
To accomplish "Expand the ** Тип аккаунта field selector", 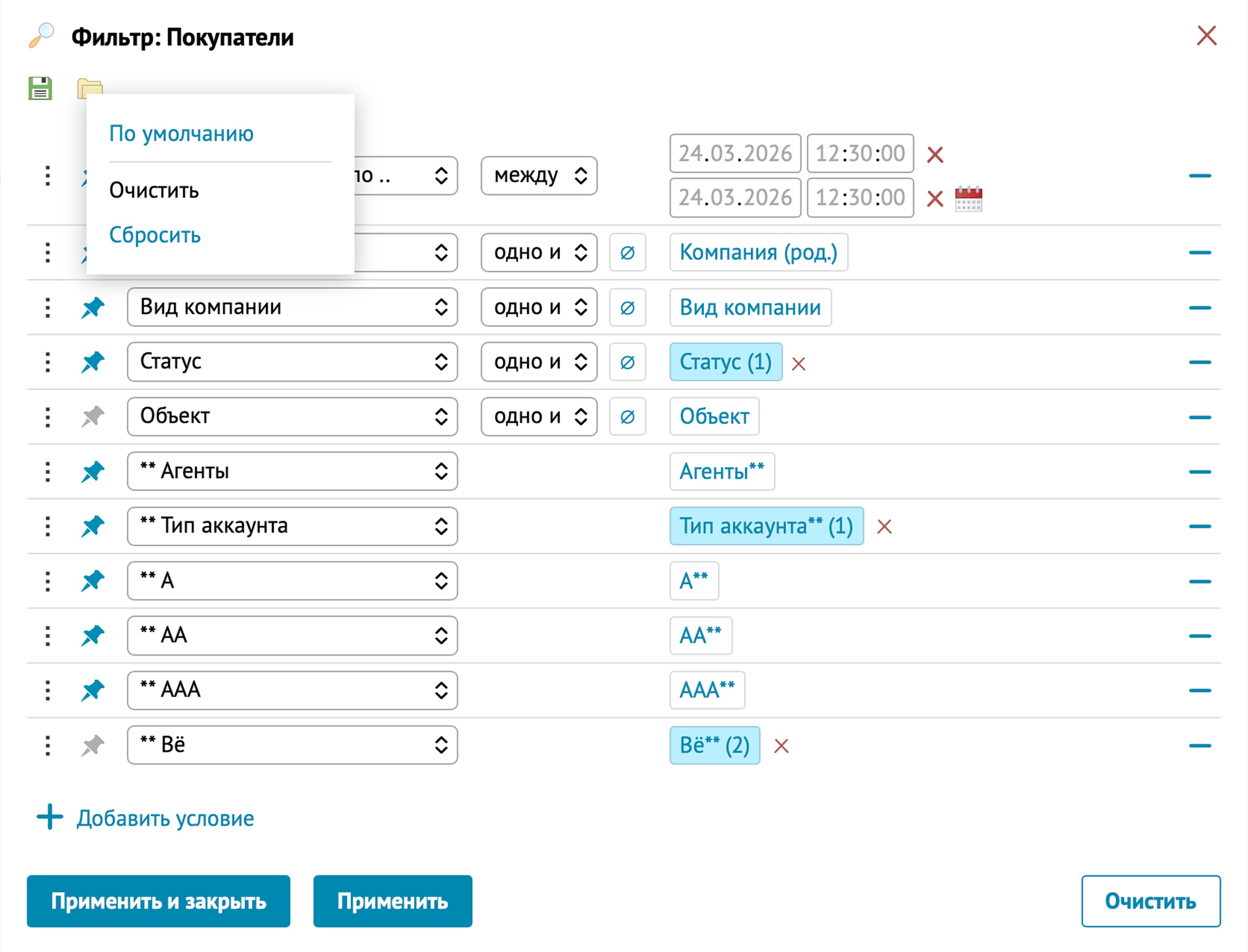I will (292, 526).
